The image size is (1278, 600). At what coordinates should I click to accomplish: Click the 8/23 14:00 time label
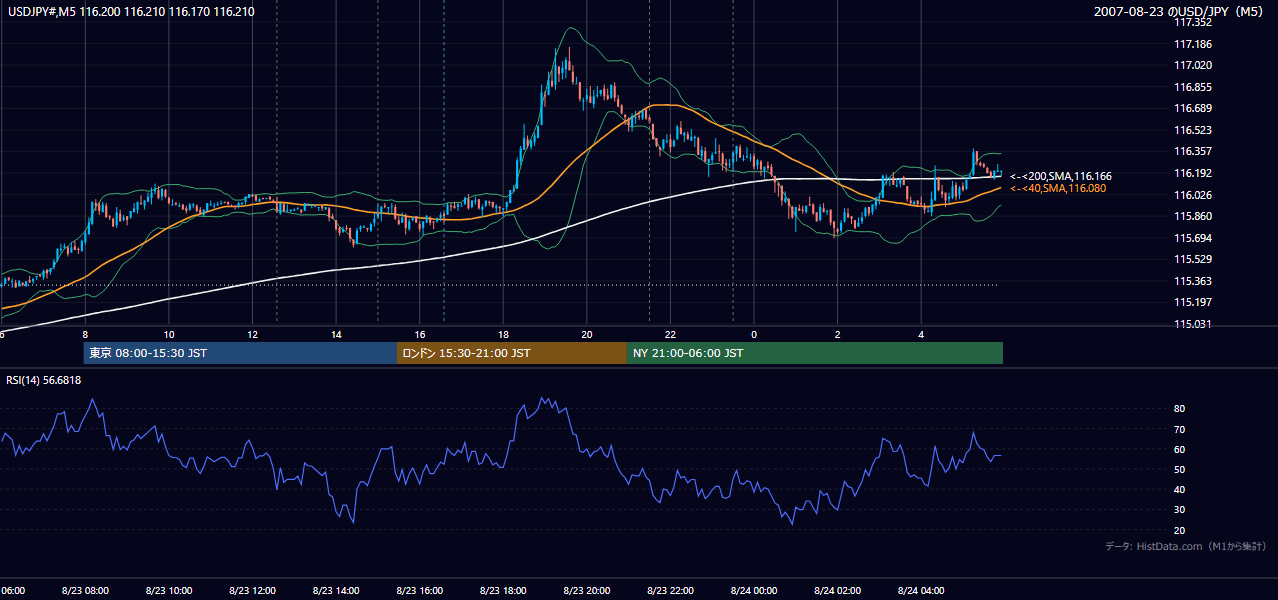coord(335,591)
